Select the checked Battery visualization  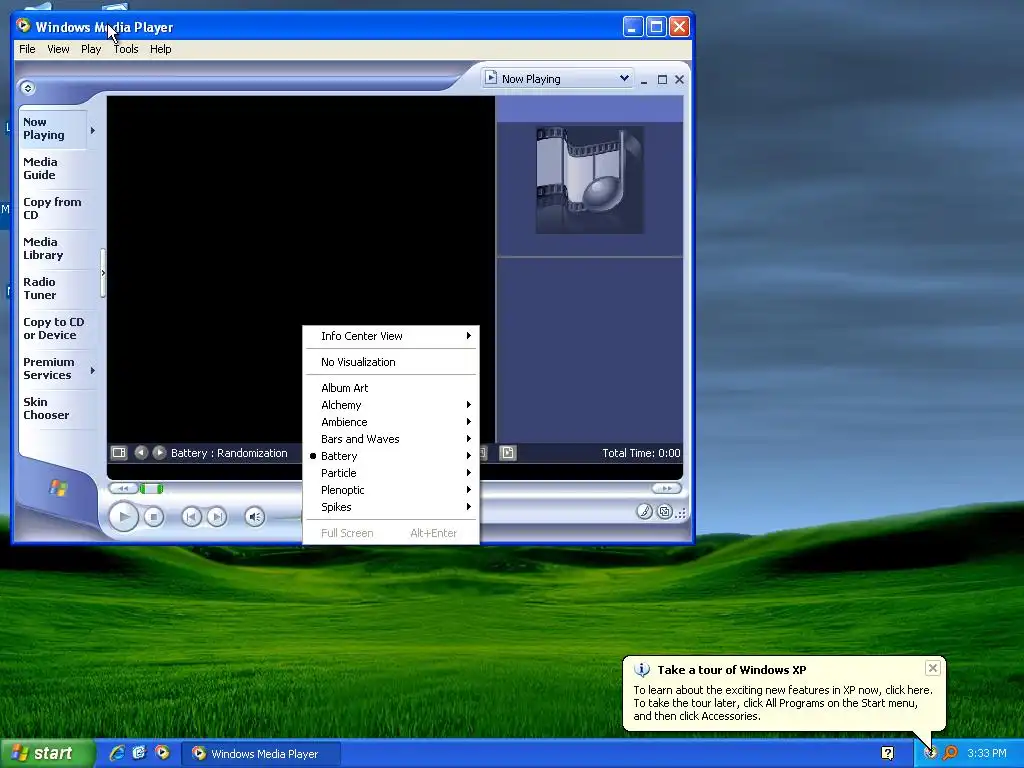point(391,456)
